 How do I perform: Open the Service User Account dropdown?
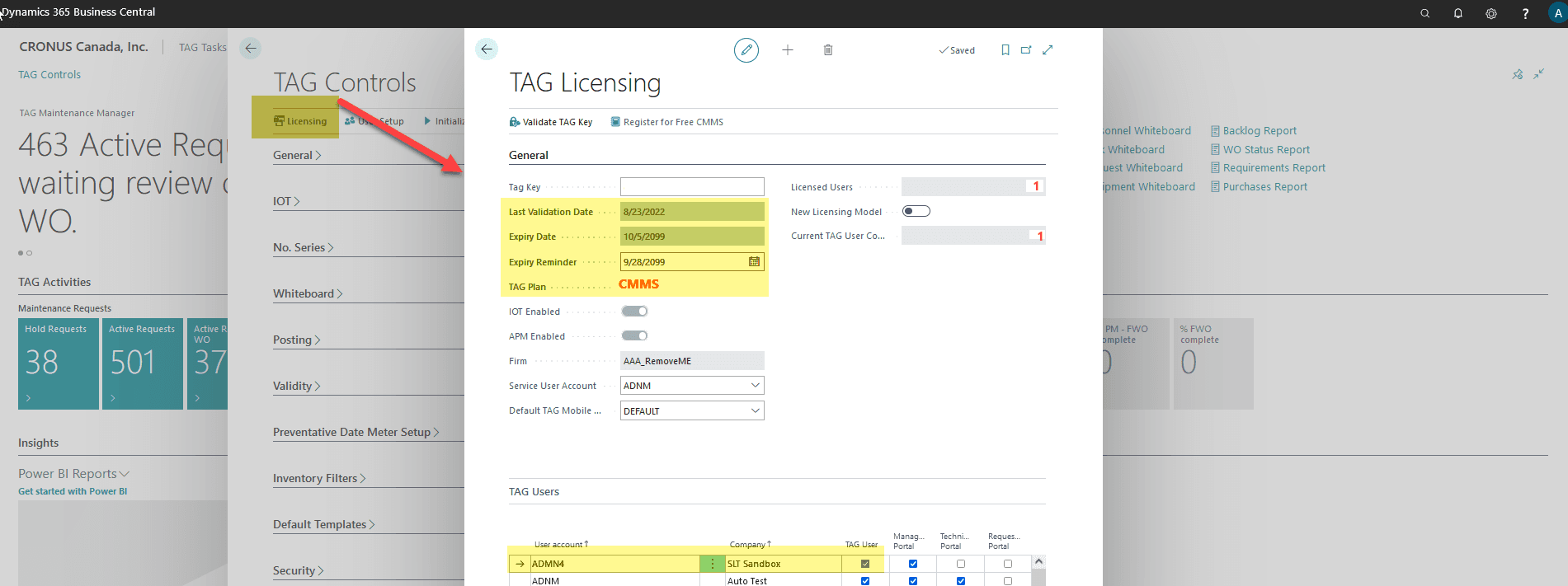755,386
